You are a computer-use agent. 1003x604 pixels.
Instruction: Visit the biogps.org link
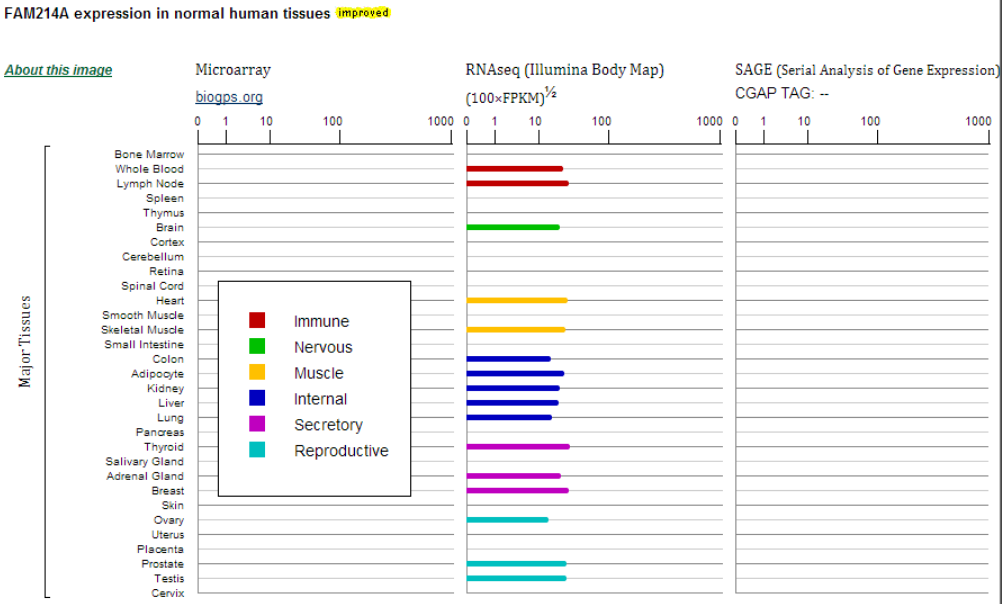point(229,98)
